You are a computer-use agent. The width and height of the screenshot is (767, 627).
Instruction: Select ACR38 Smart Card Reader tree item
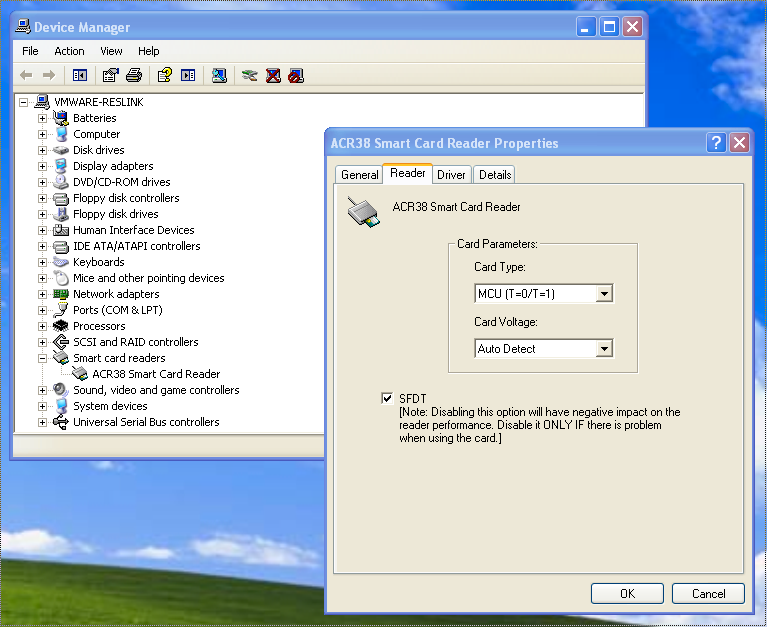156,374
